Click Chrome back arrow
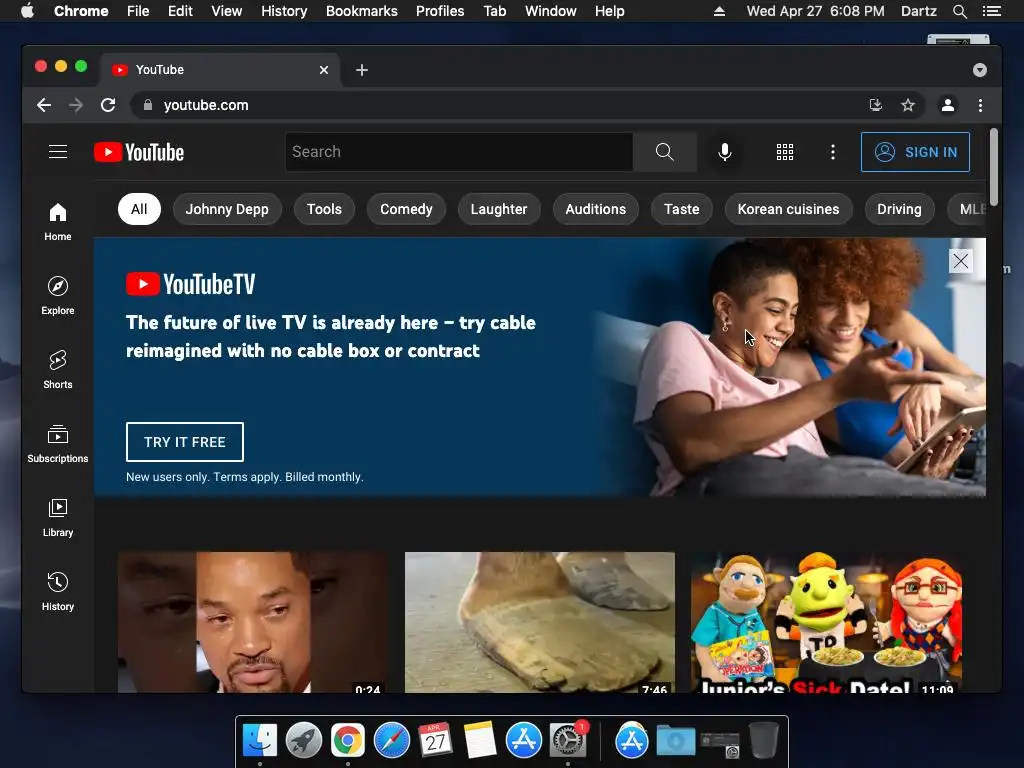 44,105
